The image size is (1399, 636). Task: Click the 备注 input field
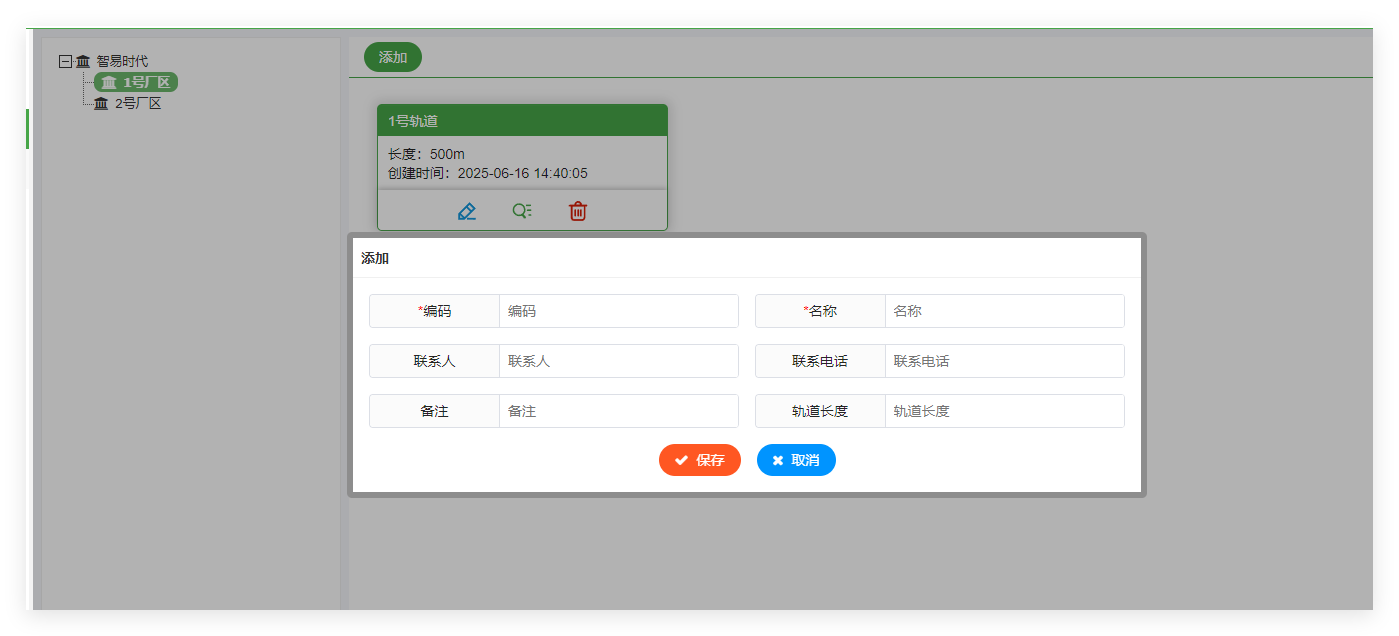[618, 411]
